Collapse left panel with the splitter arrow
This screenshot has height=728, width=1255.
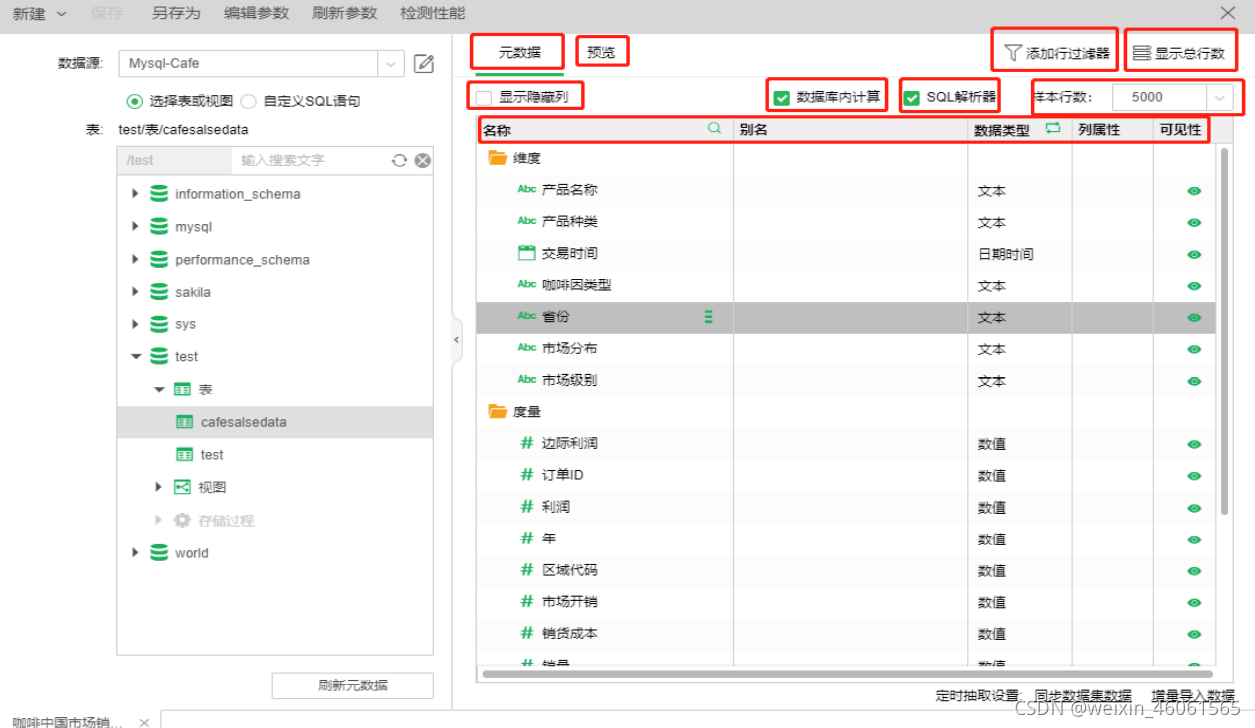click(x=457, y=340)
